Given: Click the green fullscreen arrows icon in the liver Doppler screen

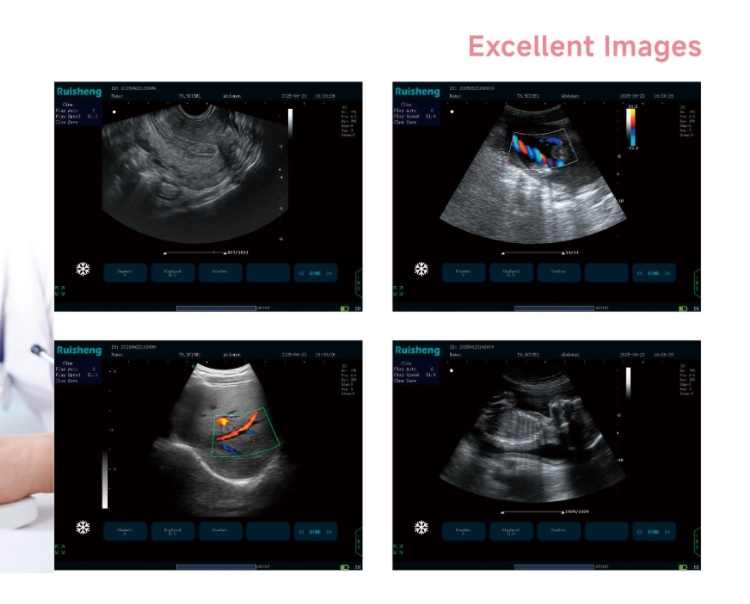Looking at the screenshot, I should pos(60,549).
